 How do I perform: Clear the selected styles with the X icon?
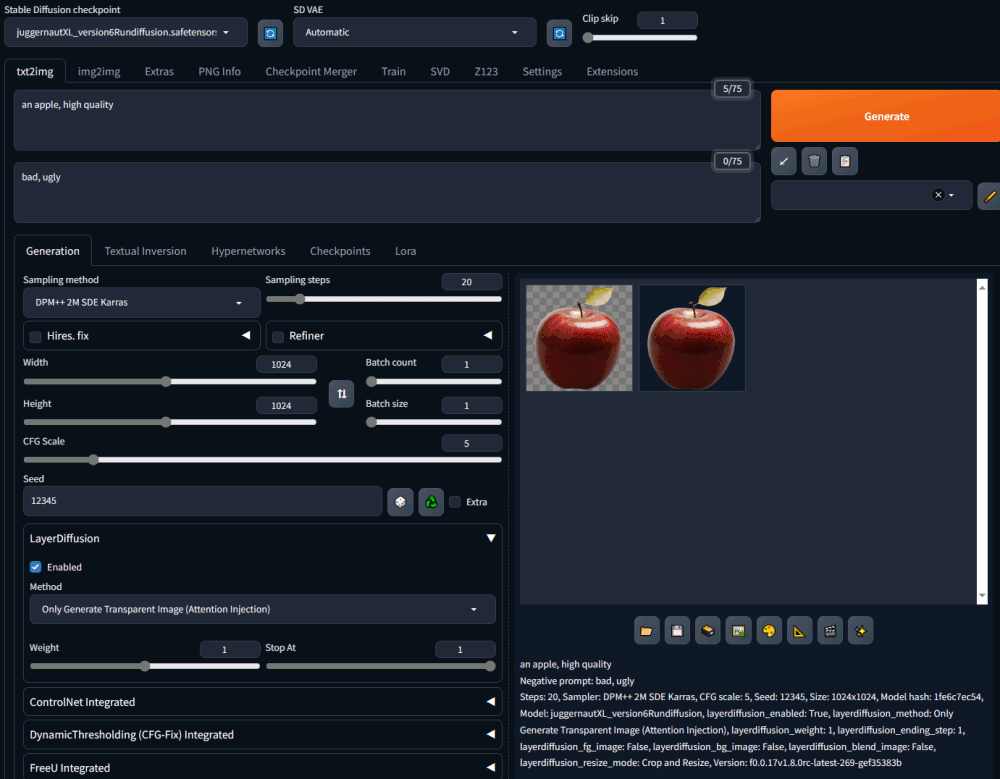coord(938,195)
